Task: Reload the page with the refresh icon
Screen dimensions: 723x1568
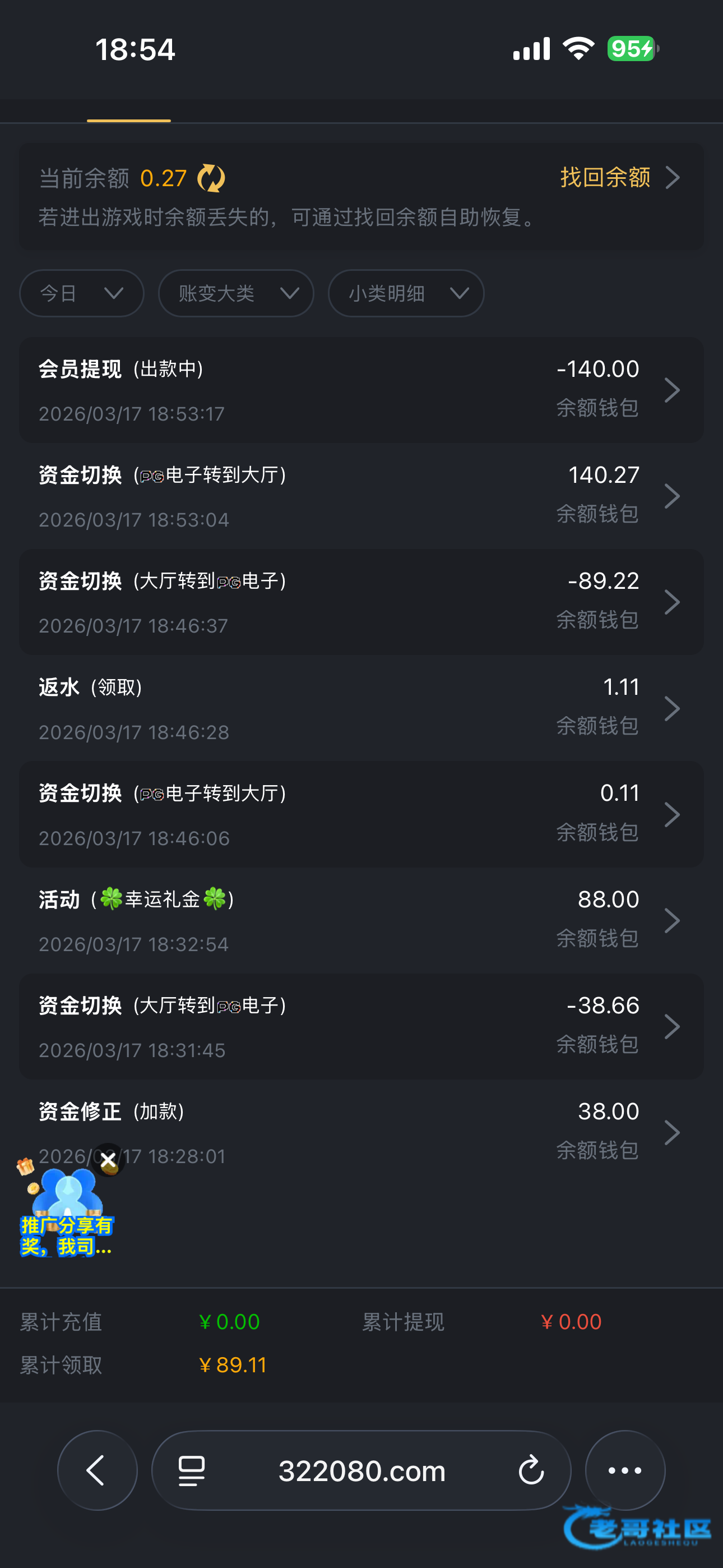Action: coord(531,1470)
